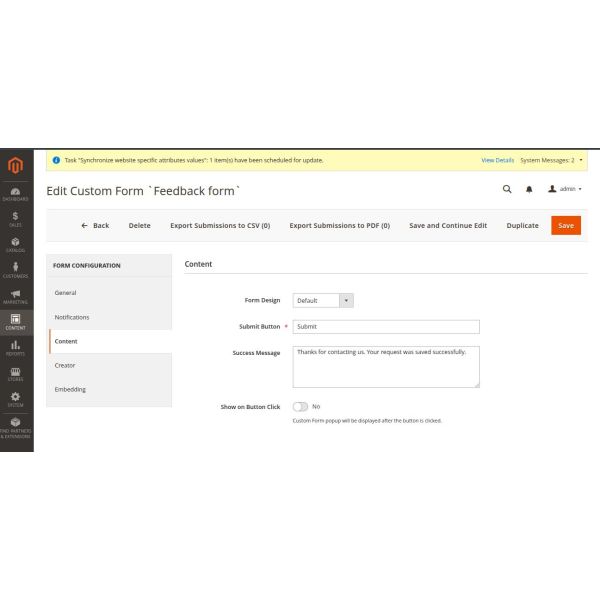Expand the System Messages dropdown arrow
600x600 pixels.
point(581,160)
